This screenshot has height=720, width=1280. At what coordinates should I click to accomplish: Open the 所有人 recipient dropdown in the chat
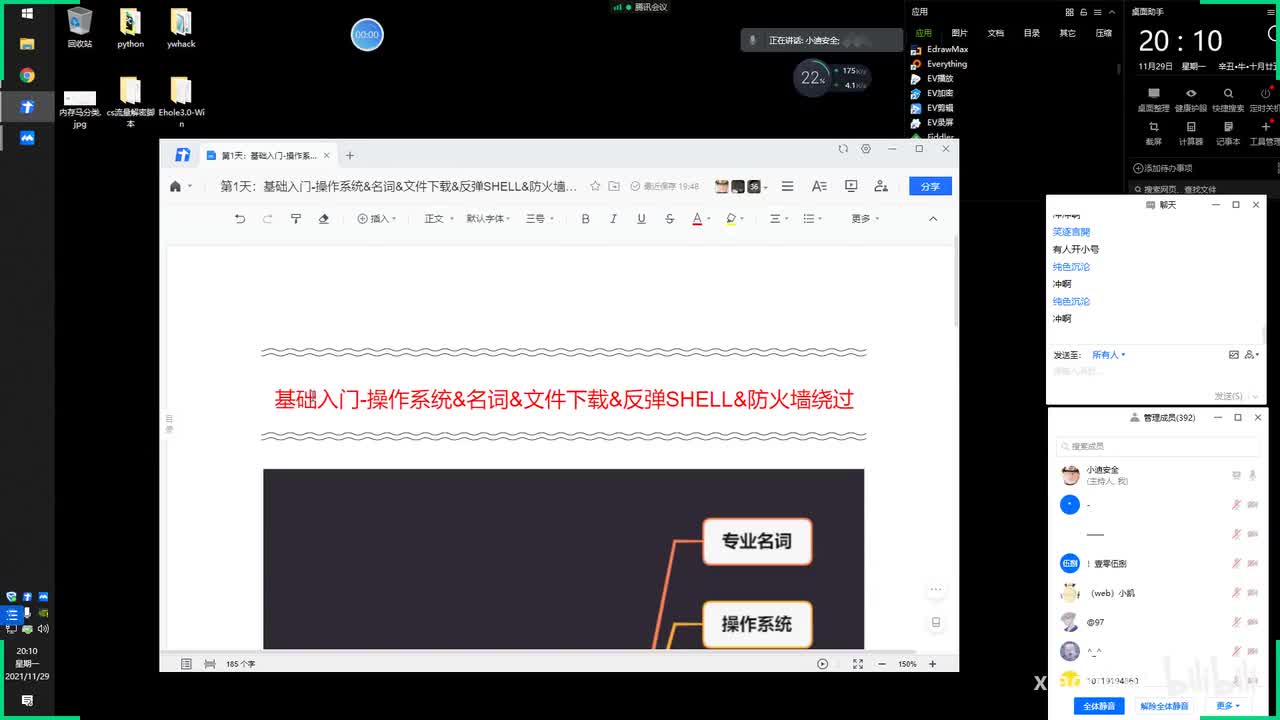click(1109, 355)
